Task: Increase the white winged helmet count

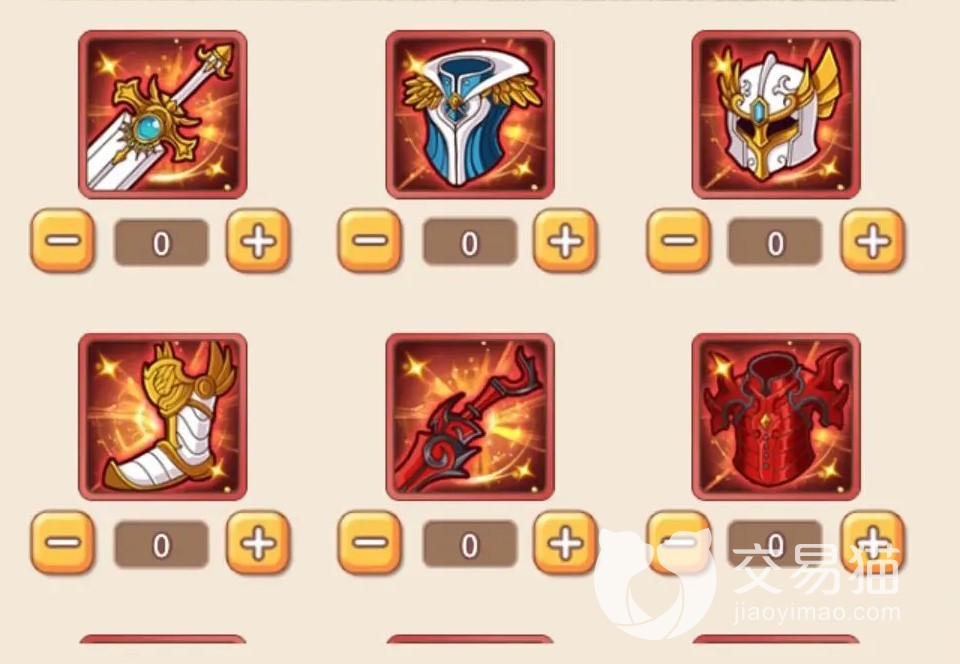Action: tap(872, 241)
